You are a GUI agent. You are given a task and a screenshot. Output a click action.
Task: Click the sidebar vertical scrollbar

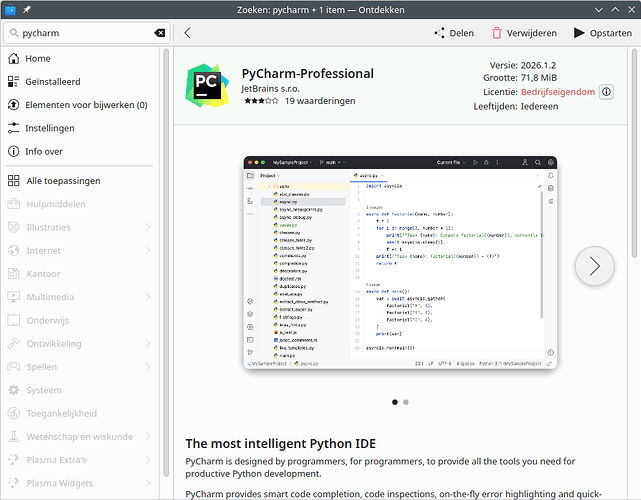click(x=166, y=262)
